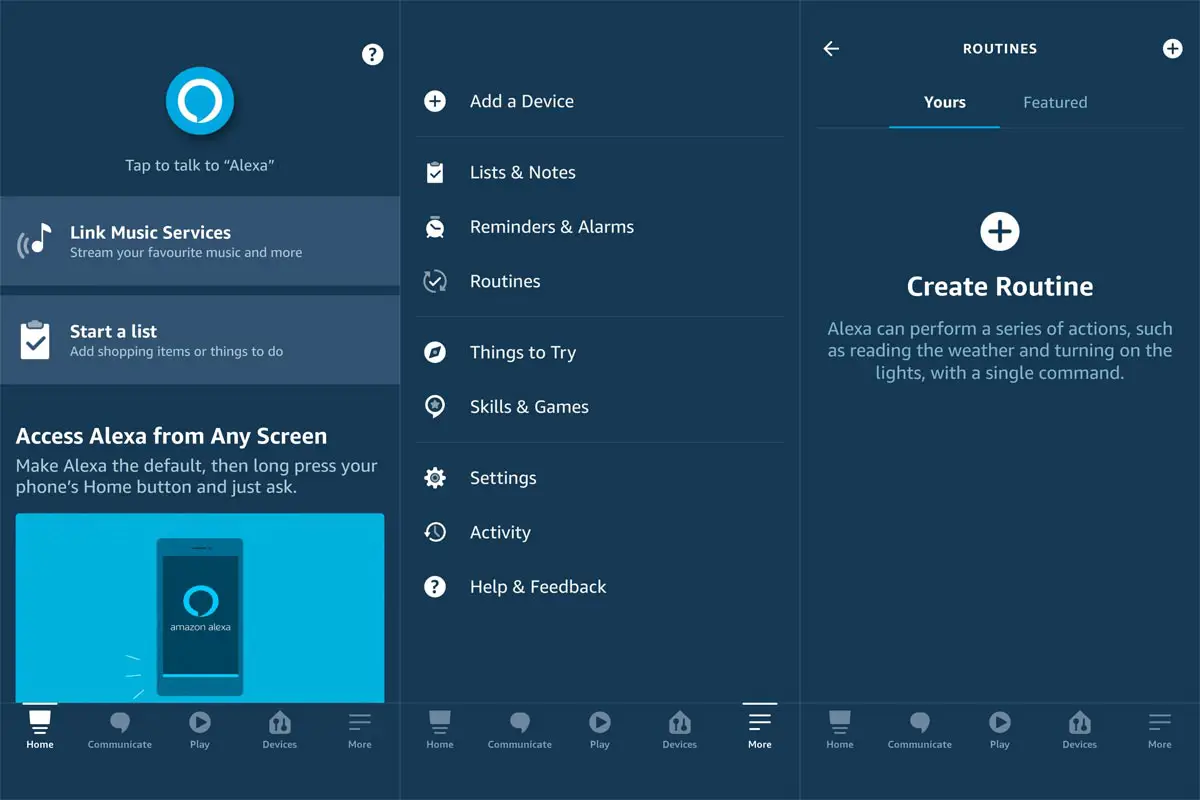Select the Home tab on the first screen
The image size is (1200, 800).
(40, 729)
